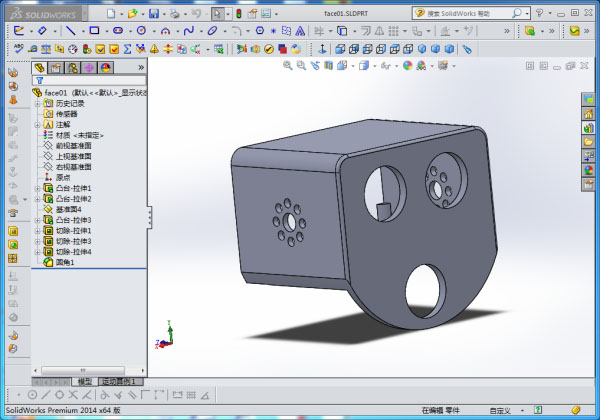Pick the Rectangle sketch tool
This screenshot has width=600, height=420.
94,31
